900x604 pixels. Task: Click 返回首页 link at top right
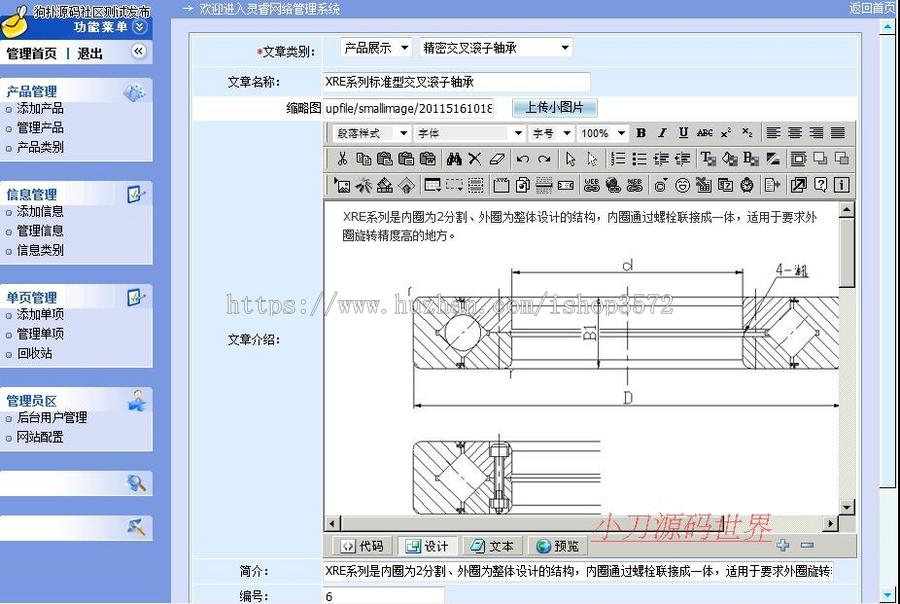point(873,8)
